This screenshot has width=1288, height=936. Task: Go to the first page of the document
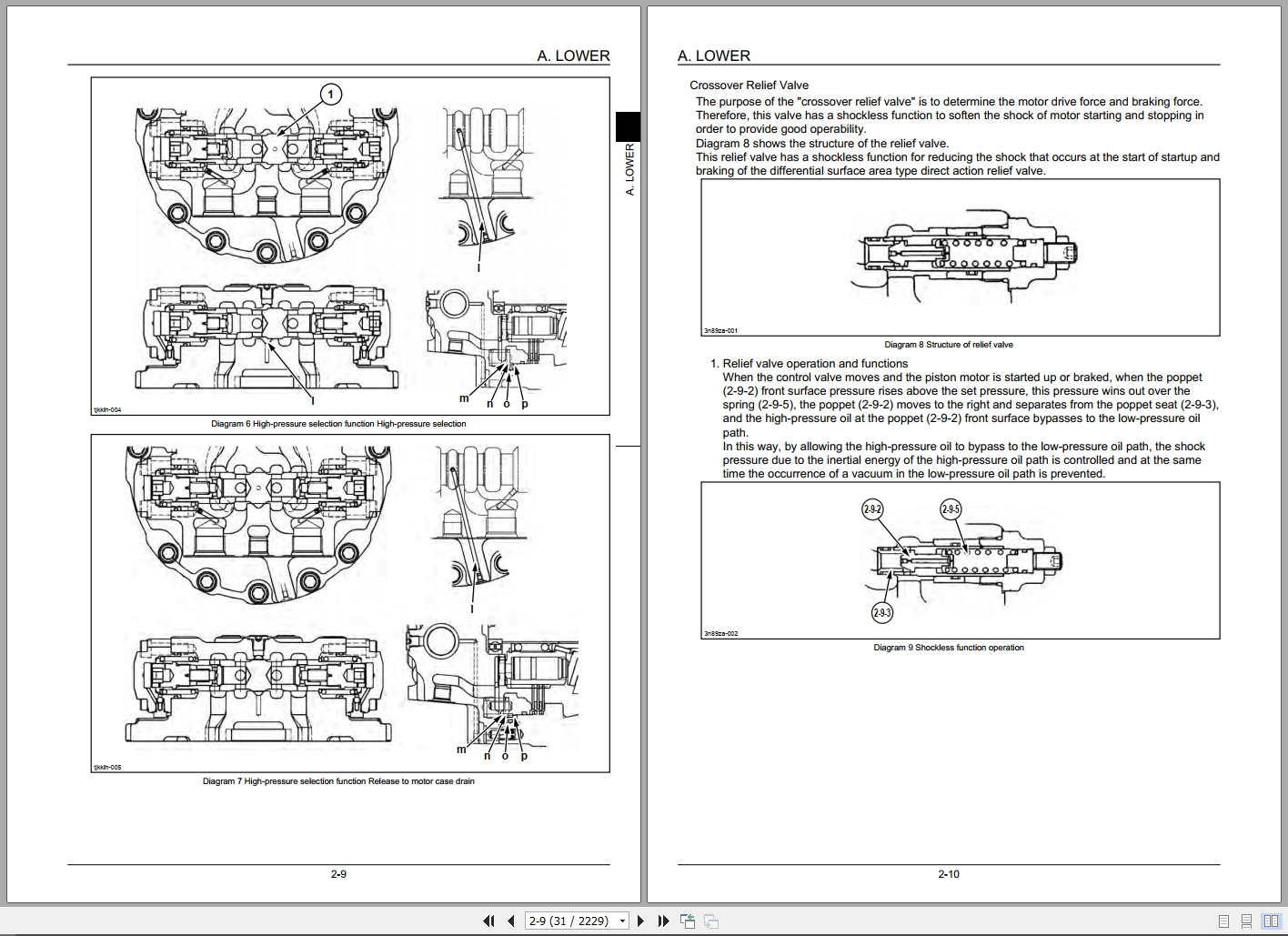[489, 921]
